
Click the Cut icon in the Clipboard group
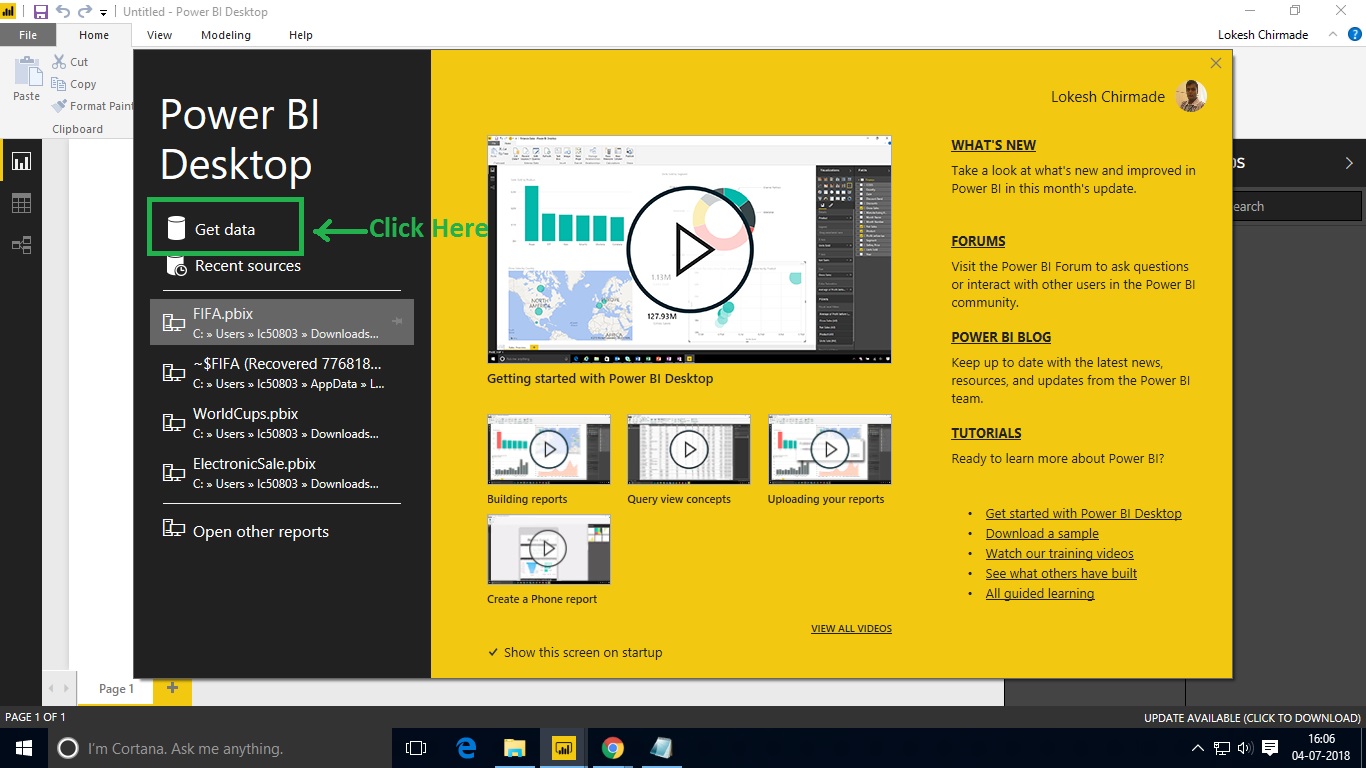pos(58,61)
